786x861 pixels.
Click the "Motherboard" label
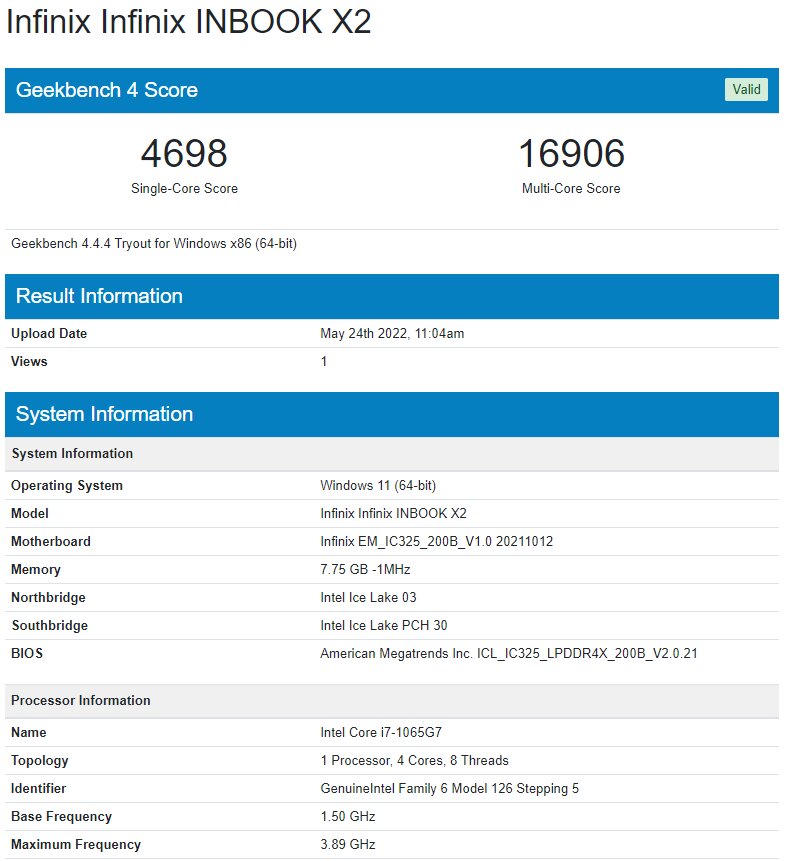click(51, 541)
